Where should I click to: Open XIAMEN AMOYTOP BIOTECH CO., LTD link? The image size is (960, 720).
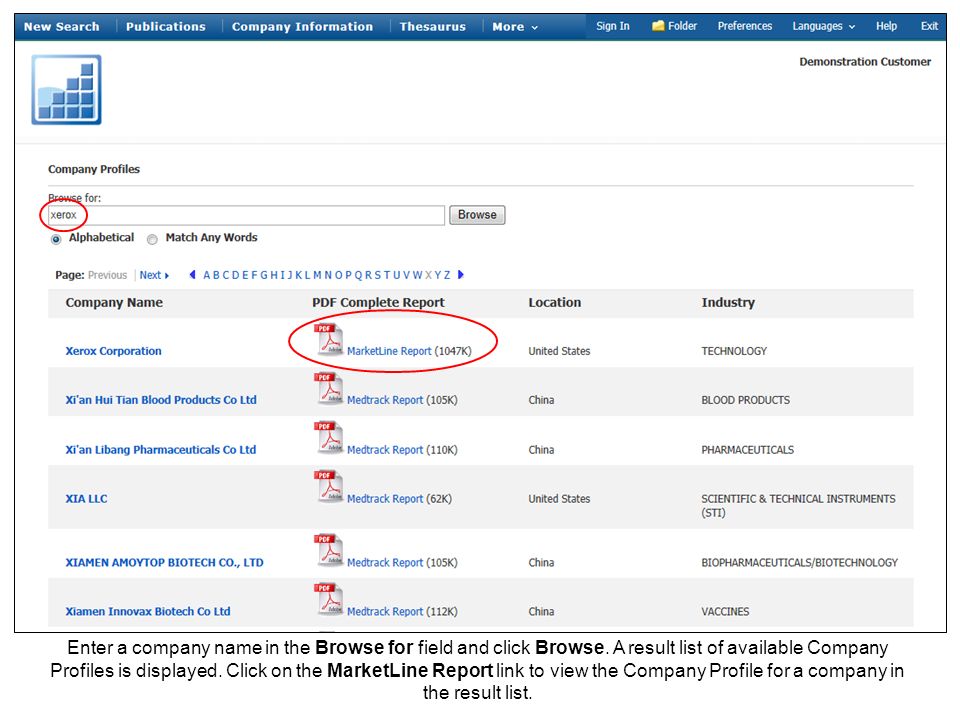(x=164, y=562)
